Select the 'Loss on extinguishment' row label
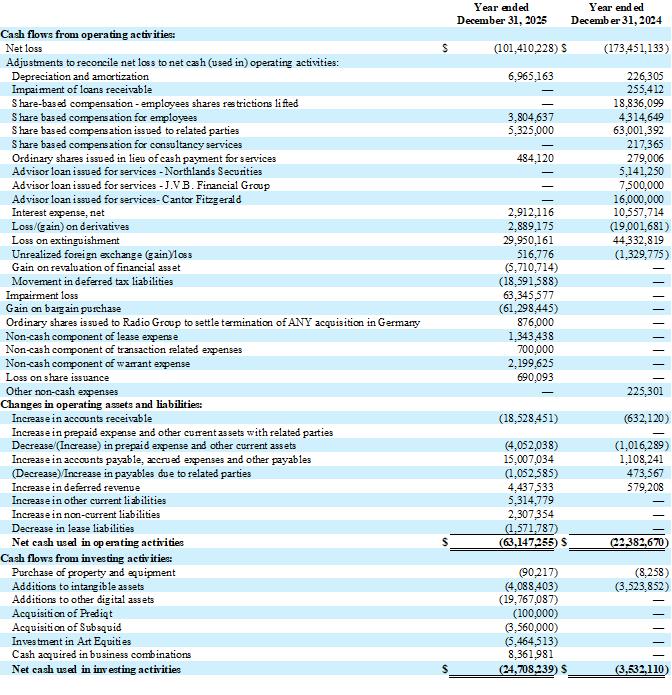The width and height of the screenshot is (672, 695). [66, 240]
